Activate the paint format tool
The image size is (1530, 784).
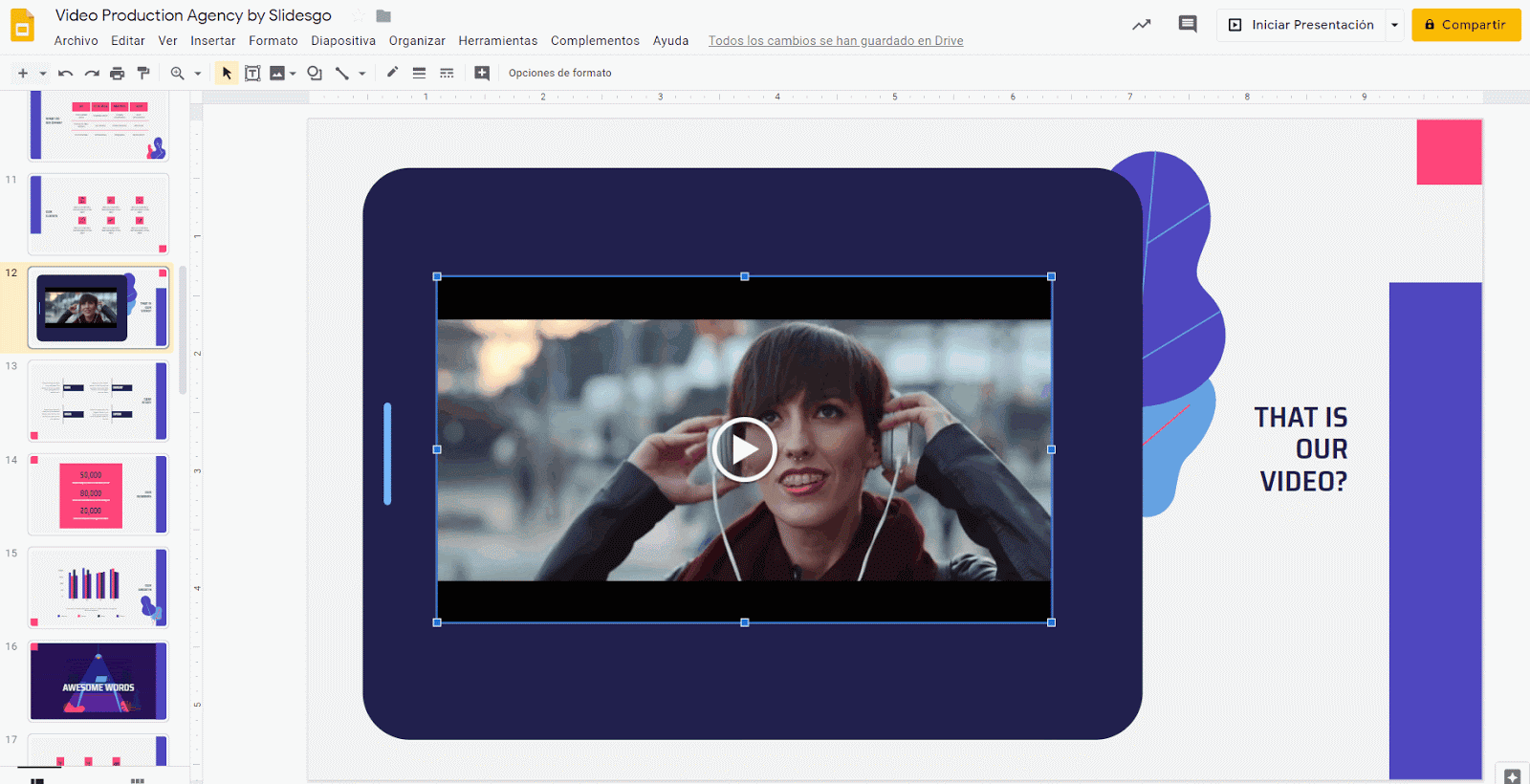pyautogui.click(x=143, y=73)
